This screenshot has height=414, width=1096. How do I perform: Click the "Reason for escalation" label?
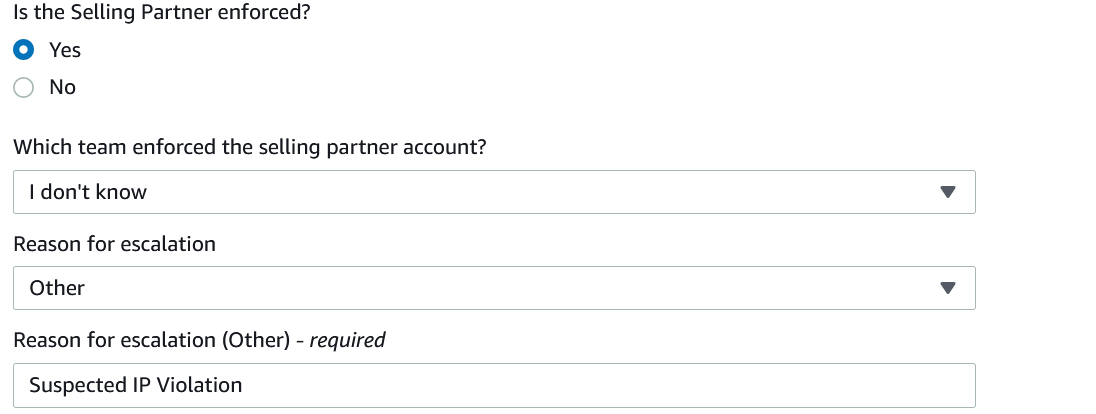click(114, 243)
